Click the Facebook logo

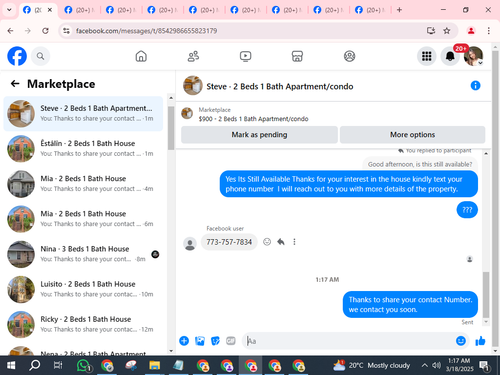(x=17, y=56)
